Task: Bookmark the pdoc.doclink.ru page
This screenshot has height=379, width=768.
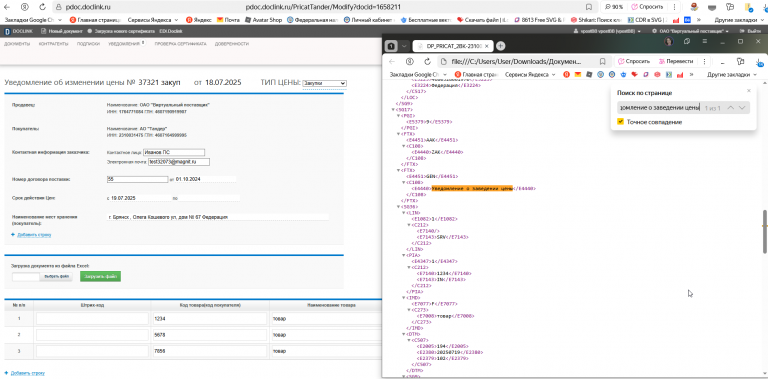Action: (x=589, y=7)
